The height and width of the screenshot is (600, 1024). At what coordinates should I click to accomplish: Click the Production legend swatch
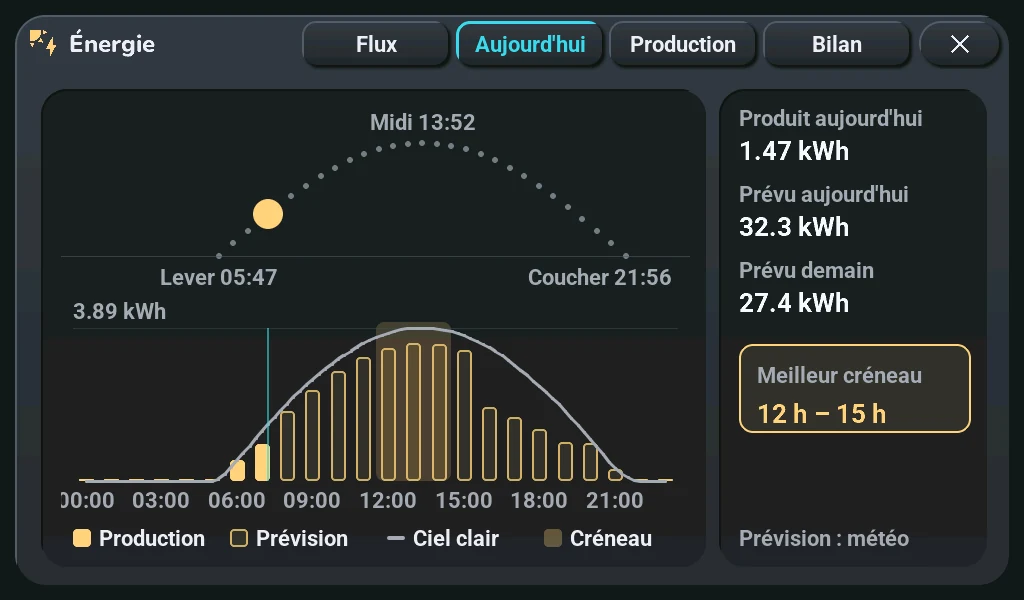tap(82, 538)
